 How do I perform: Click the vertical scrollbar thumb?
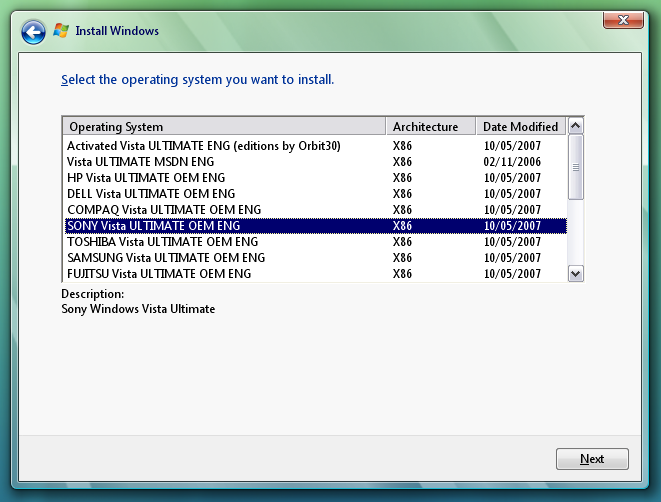point(576,166)
